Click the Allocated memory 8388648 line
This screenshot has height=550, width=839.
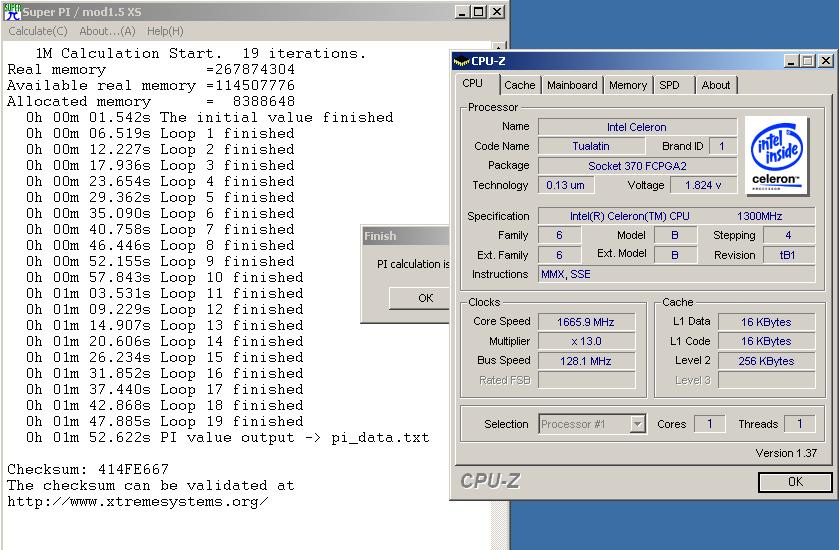[x=151, y=102]
